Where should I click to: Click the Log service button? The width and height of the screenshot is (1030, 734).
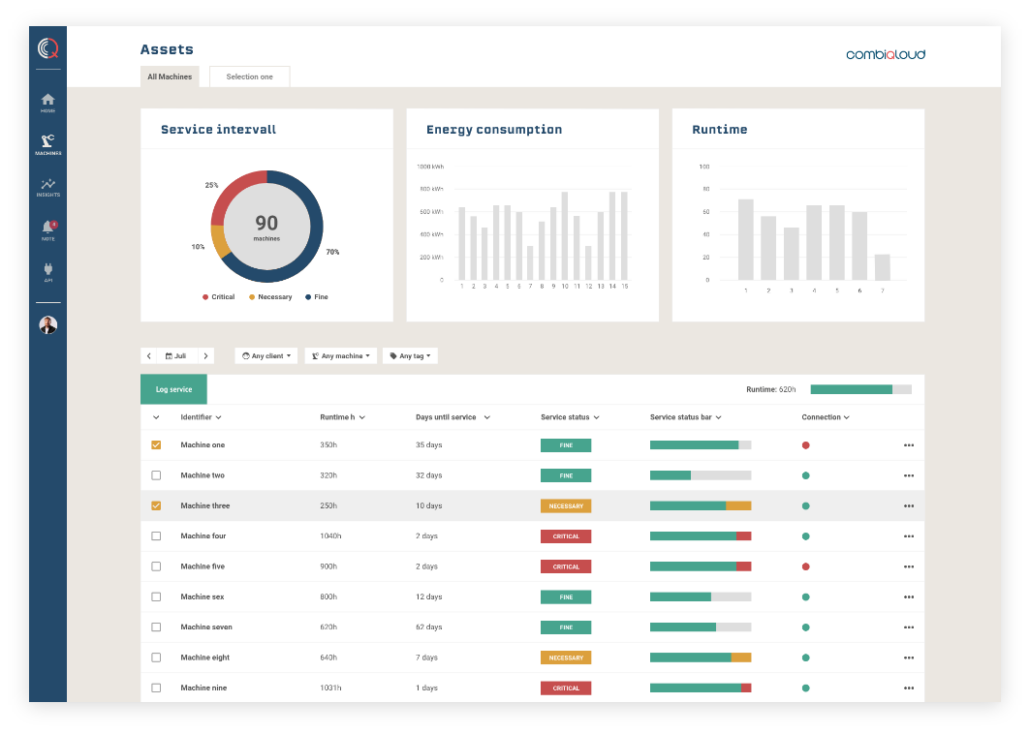(173, 389)
